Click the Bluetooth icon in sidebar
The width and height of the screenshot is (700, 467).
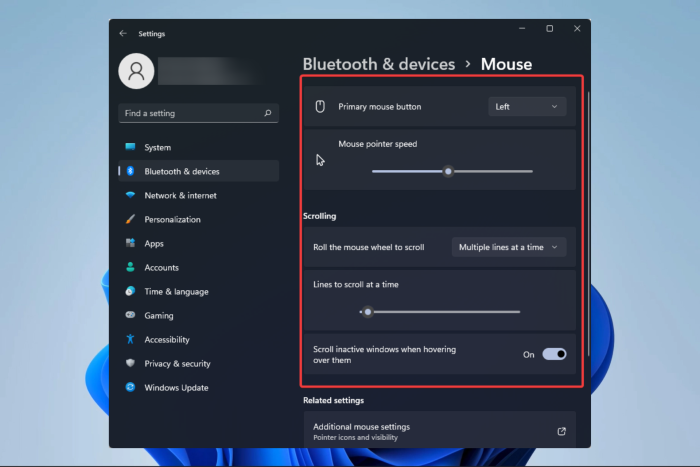(x=130, y=171)
